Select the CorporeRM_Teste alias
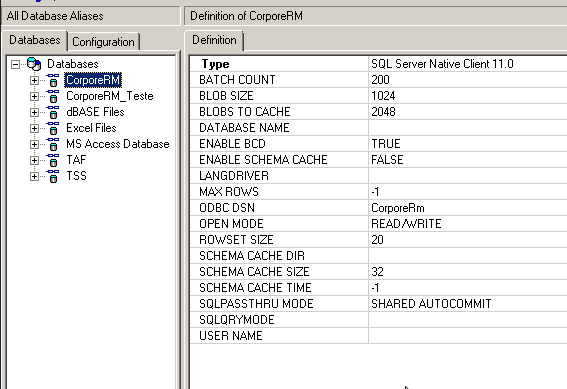 click(x=110, y=96)
